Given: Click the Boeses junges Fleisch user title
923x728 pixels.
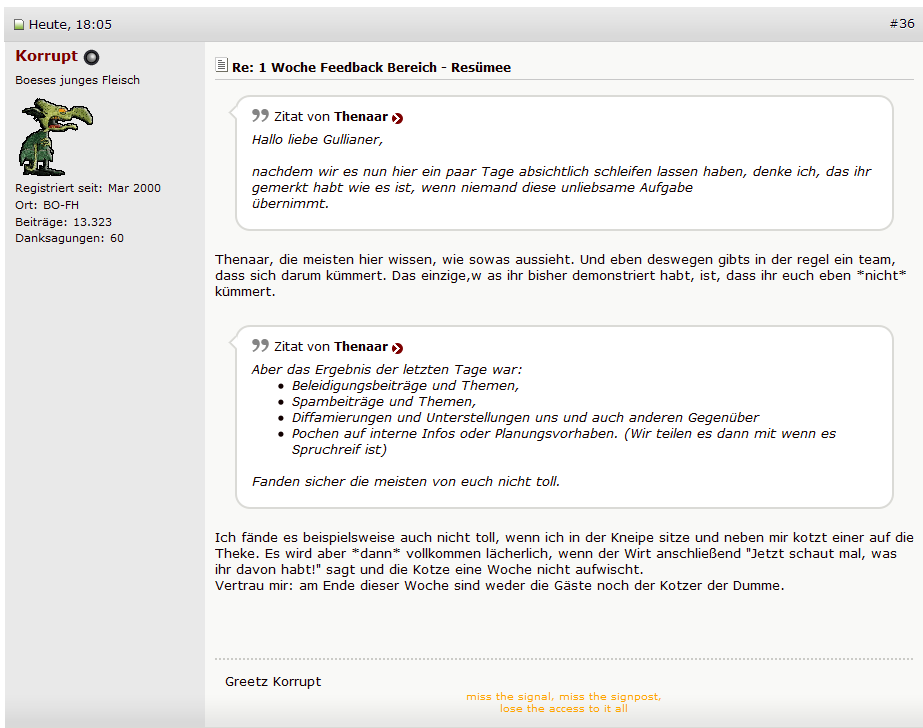Looking at the screenshot, I should [x=77, y=80].
